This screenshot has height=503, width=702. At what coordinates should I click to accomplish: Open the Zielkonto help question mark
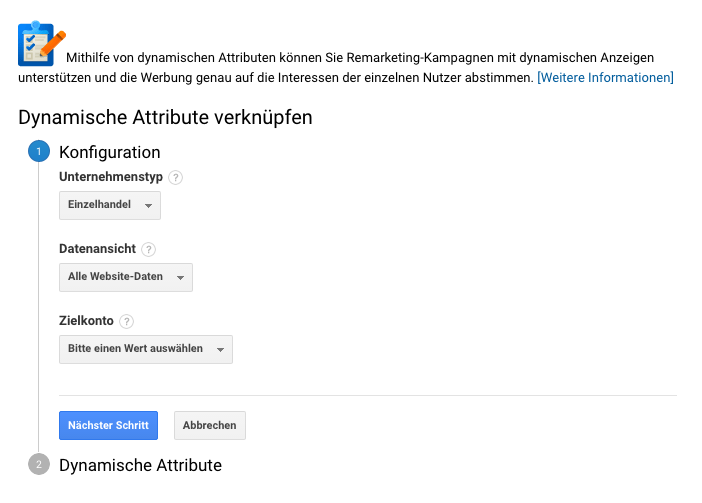(x=127, y=322)
